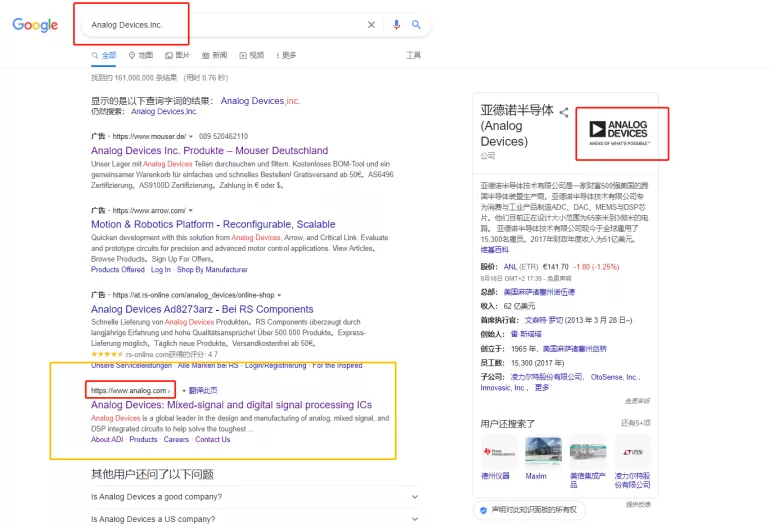Expand 'Is Analog Devices a US company?'
This screenshot has width=771, height=526.
[255, 519]
